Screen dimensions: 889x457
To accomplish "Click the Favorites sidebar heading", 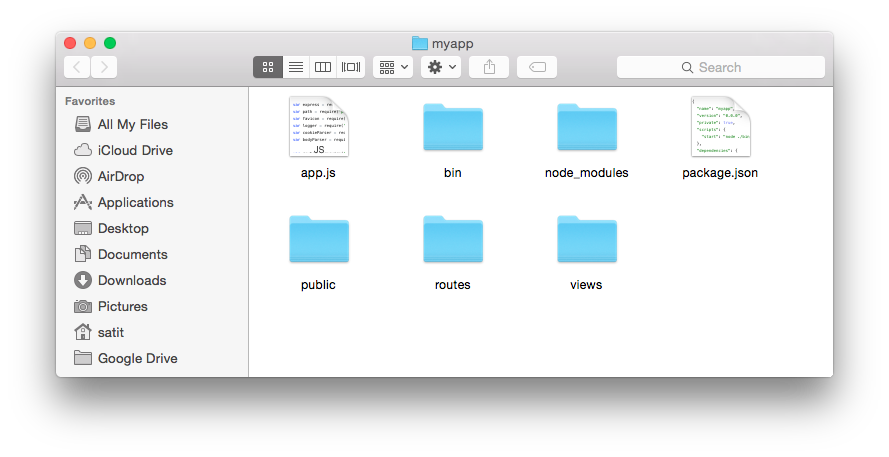I will pyautogui.click(x=90, y=101).
